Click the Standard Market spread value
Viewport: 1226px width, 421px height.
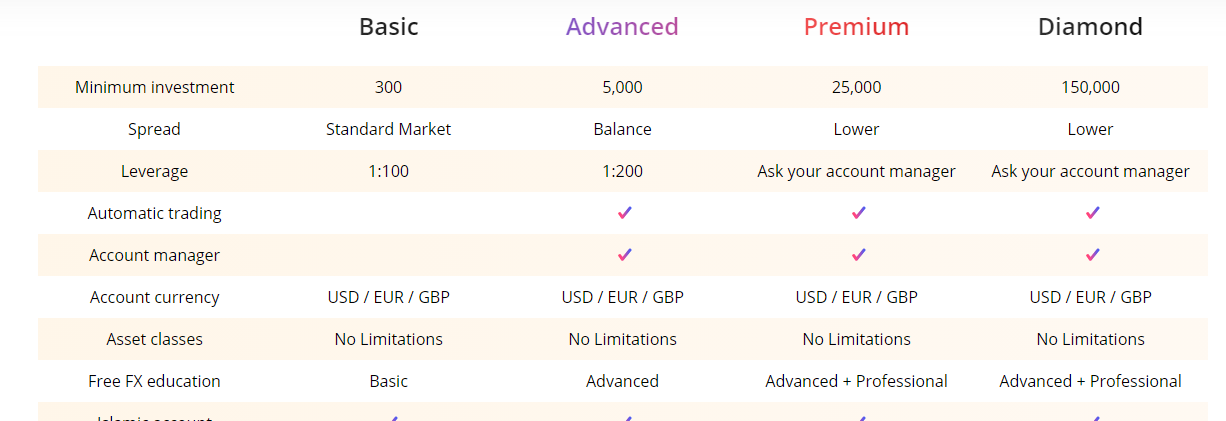[x=389, y=129]
